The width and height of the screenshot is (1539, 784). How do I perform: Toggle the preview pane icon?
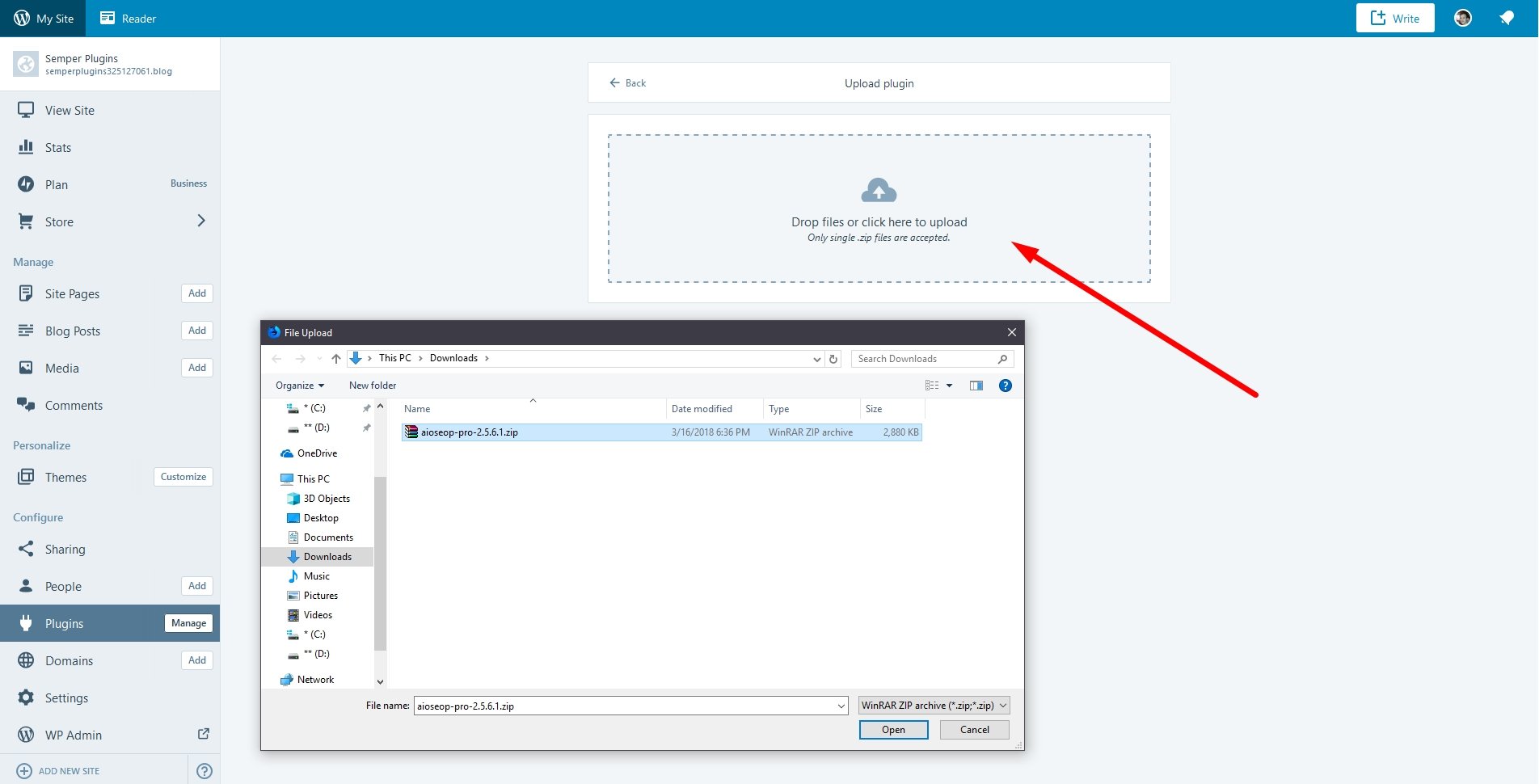(x=976, y=386)
